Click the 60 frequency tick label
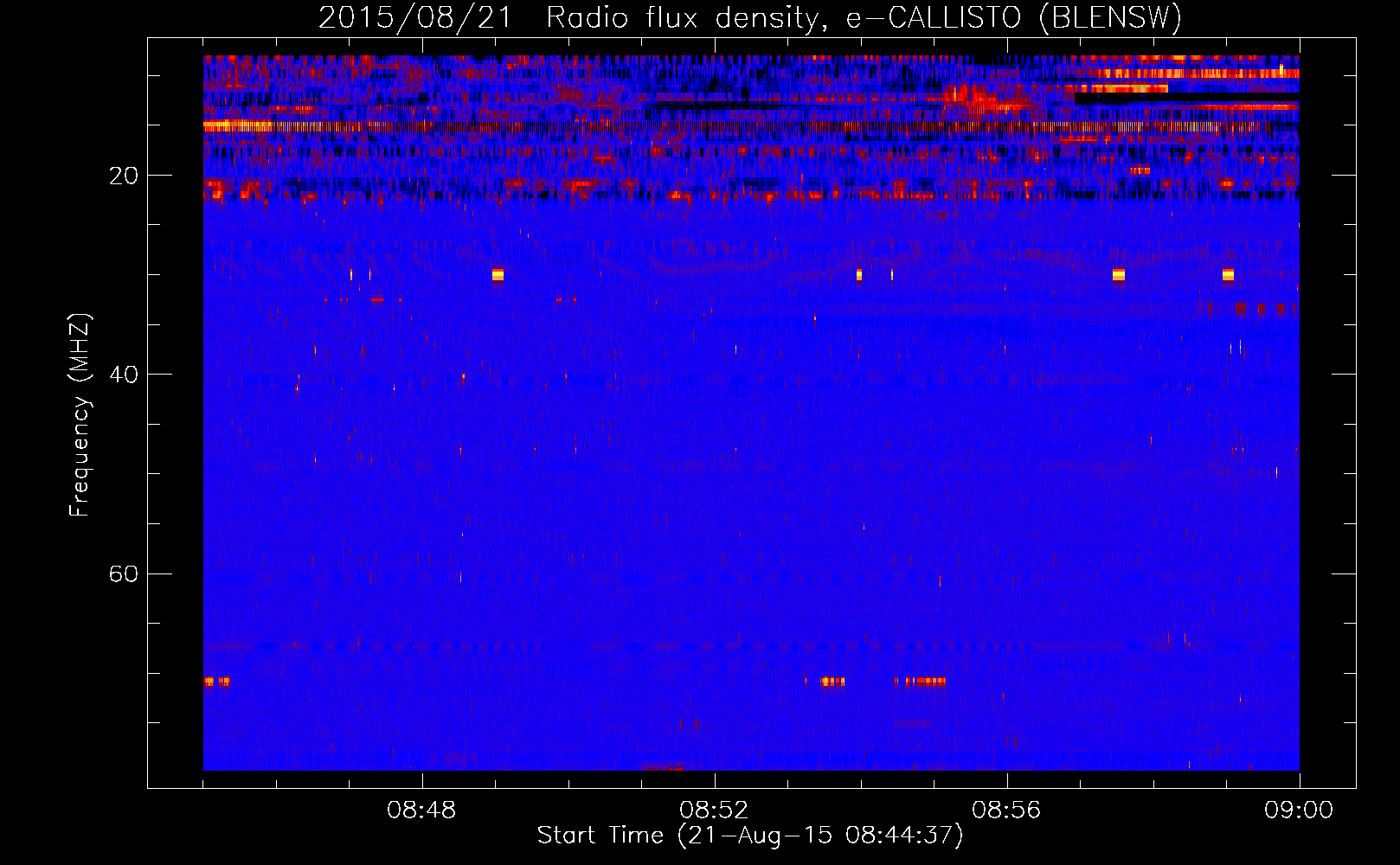The width and height of the screenshot is (1400, 865). (x=124, y=573)
